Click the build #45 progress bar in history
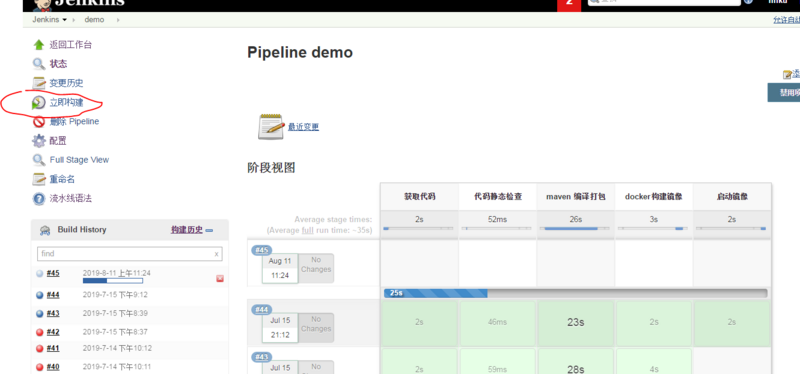The image size is (800, 374). [113, 281]
